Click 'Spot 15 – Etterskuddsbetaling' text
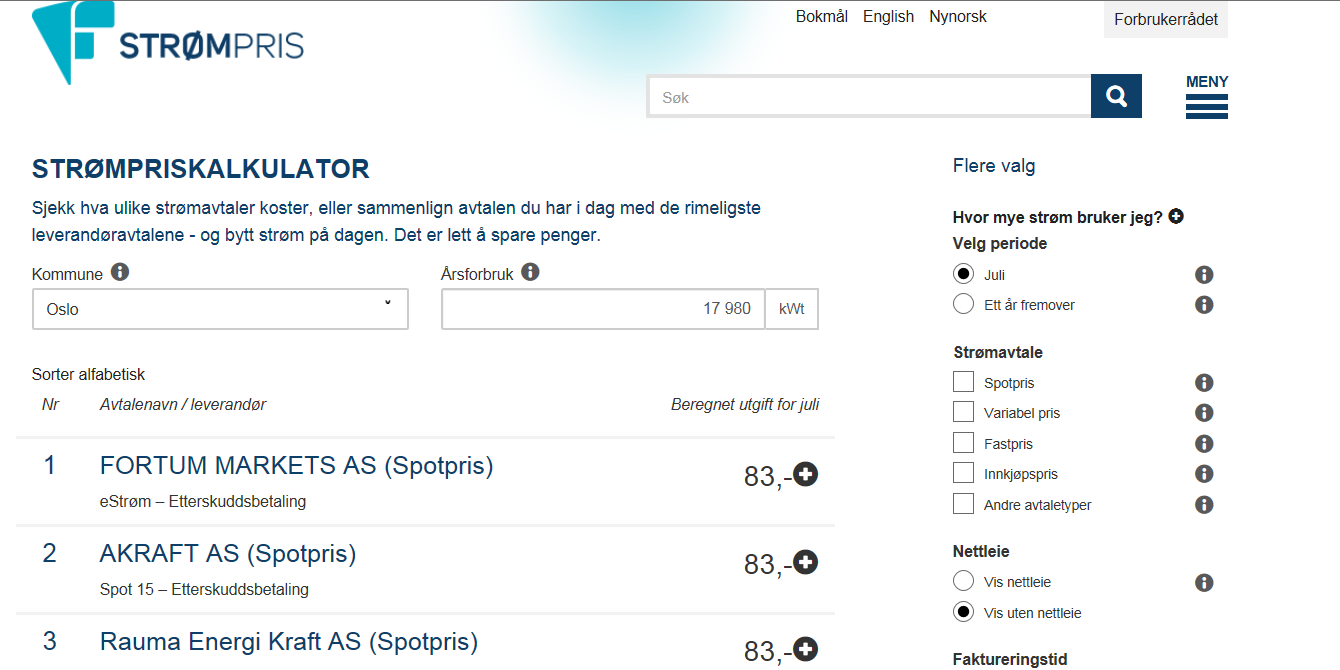Viewport: 1340px width, 670px height. tap(204, 590)
